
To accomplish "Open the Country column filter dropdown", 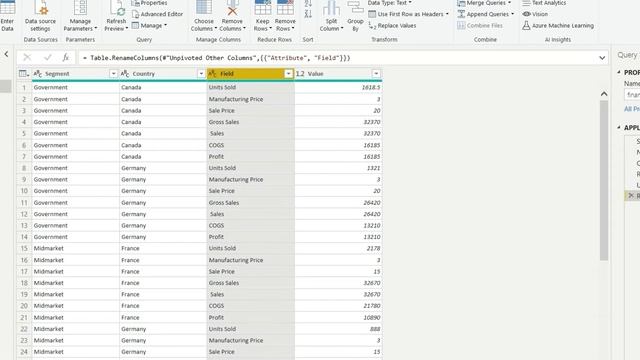I will 201,73.
